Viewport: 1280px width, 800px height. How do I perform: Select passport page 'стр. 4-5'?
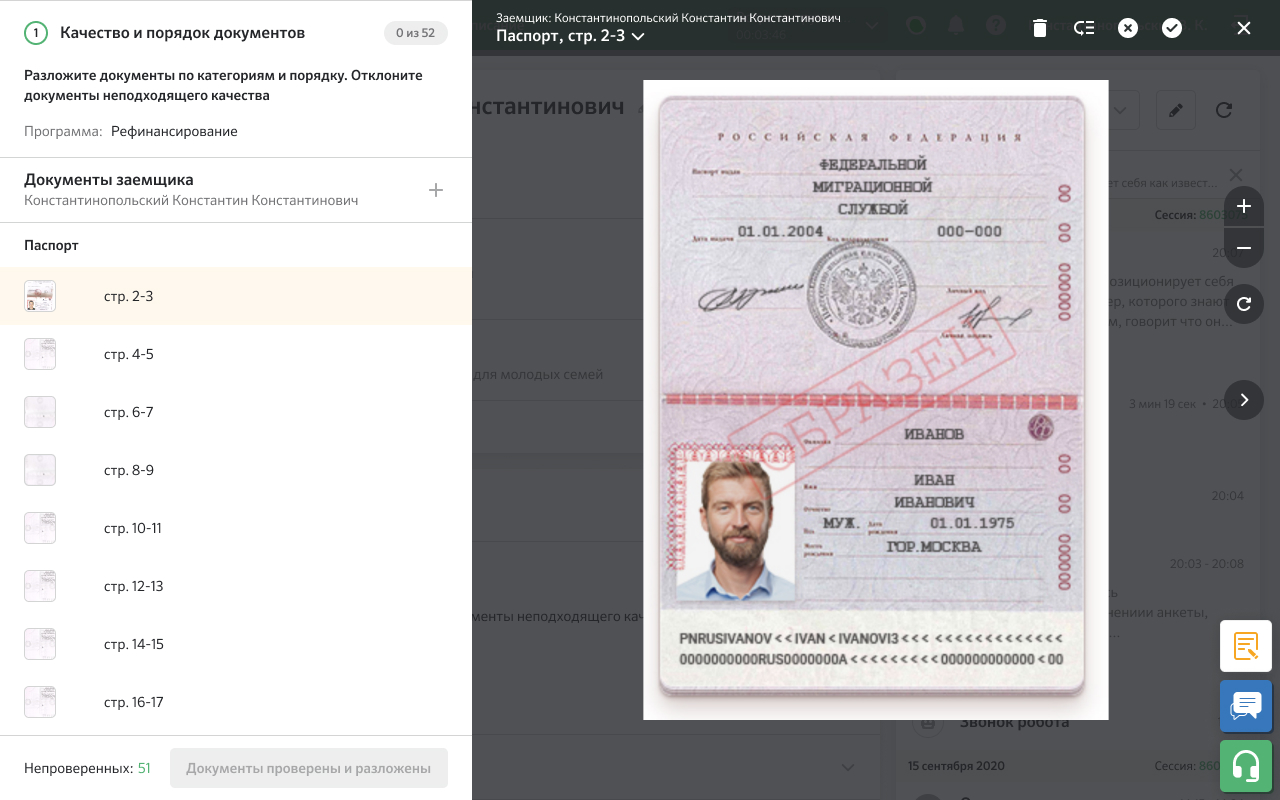point(236,354)
